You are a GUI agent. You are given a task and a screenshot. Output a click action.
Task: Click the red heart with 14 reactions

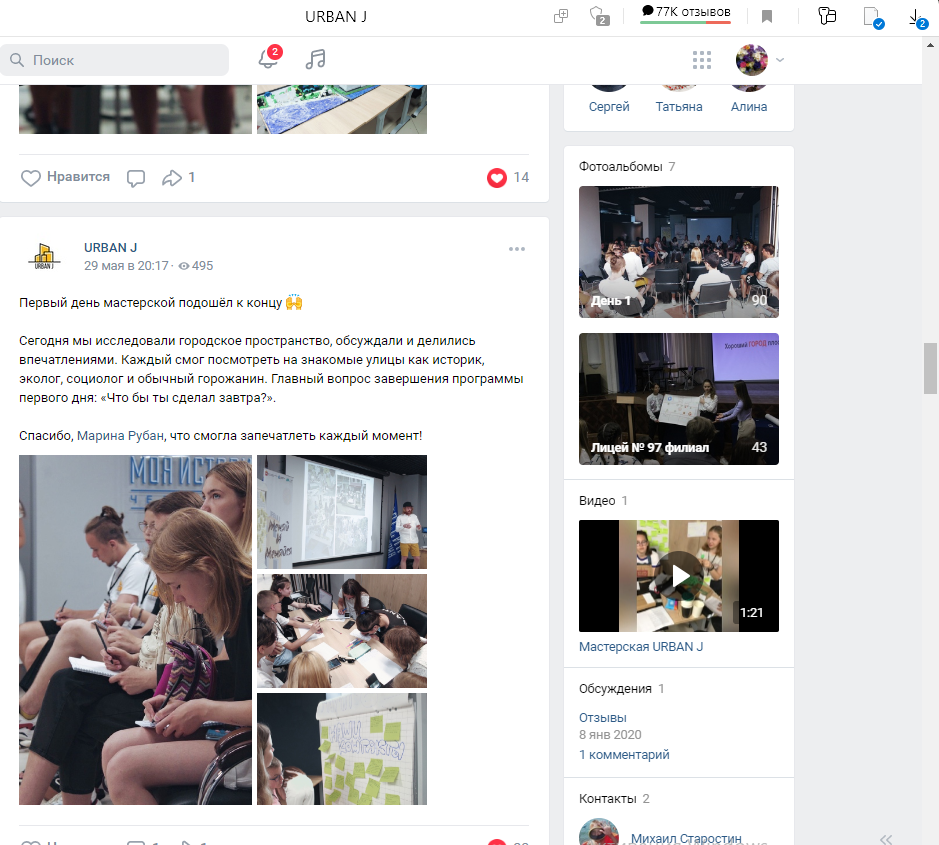(496, 178)
